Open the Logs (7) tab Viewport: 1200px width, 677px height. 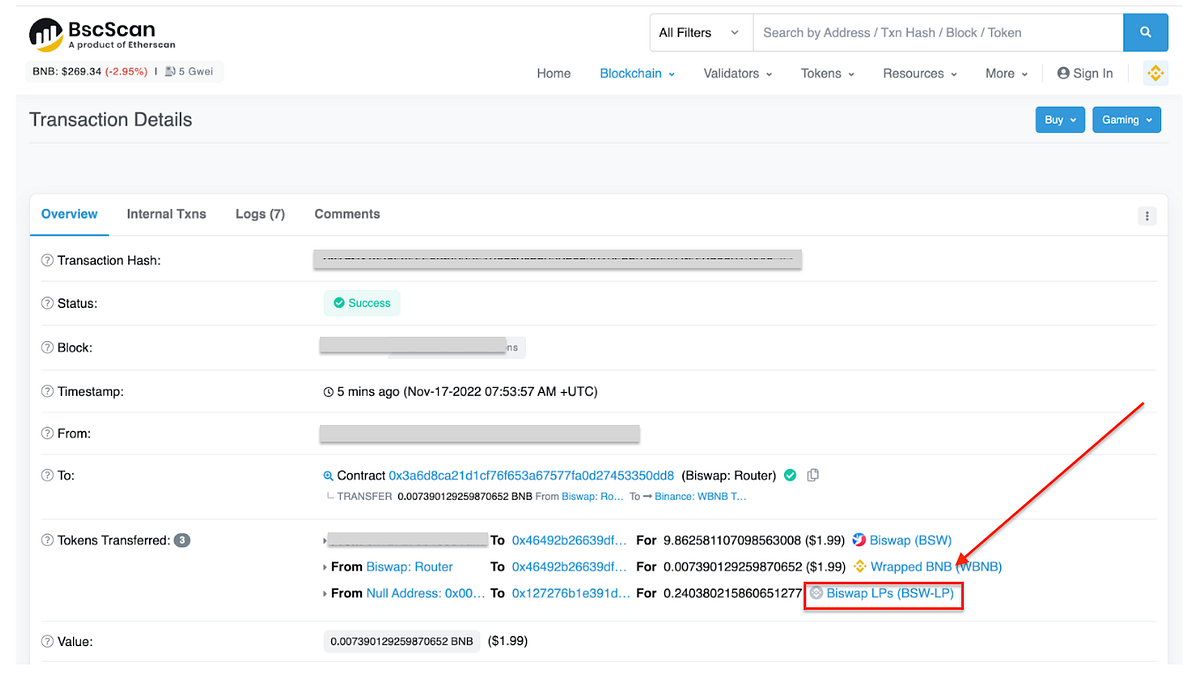(x=260, y=214)
